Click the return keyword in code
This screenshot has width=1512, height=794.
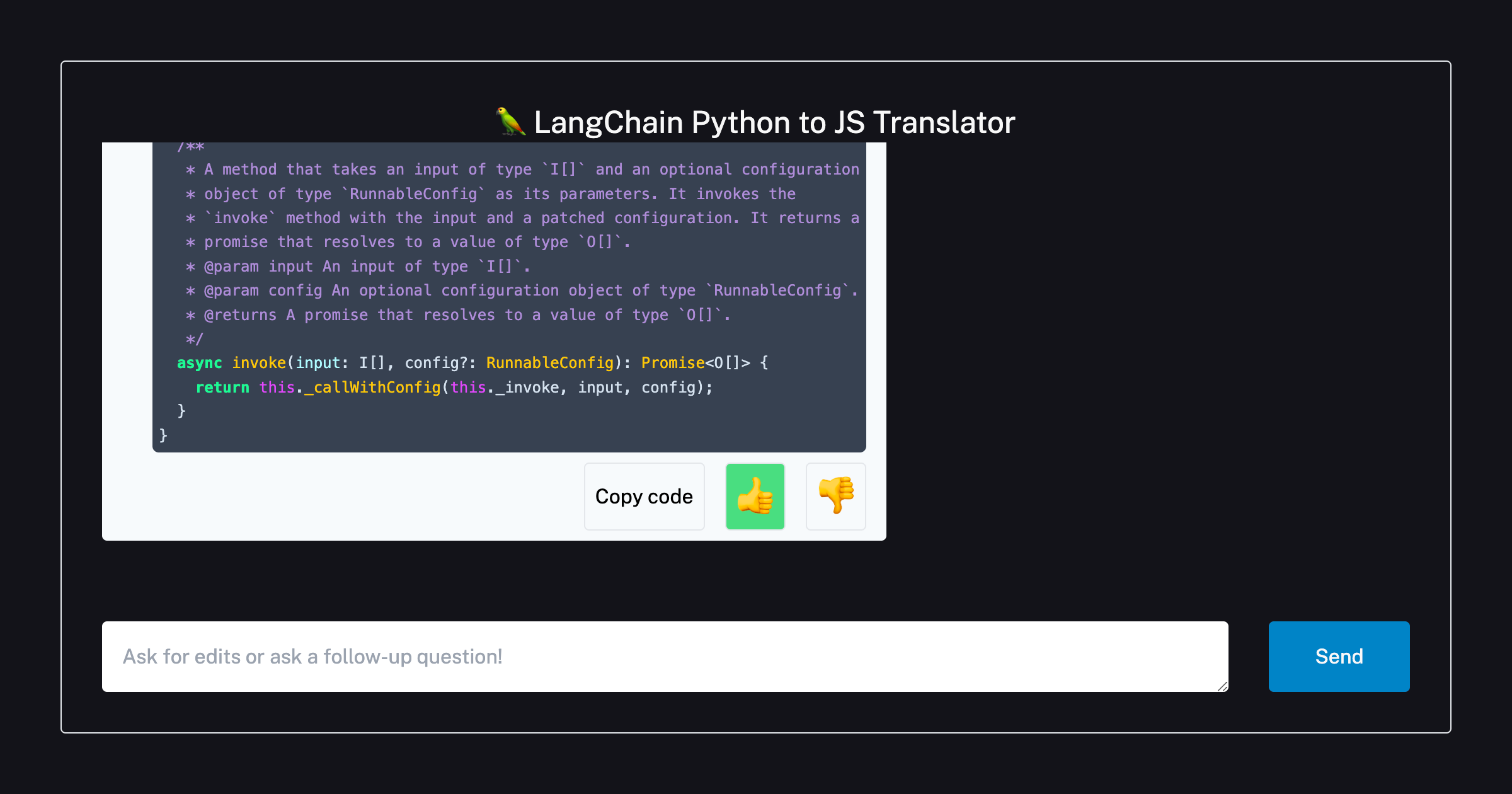(222, 388)
